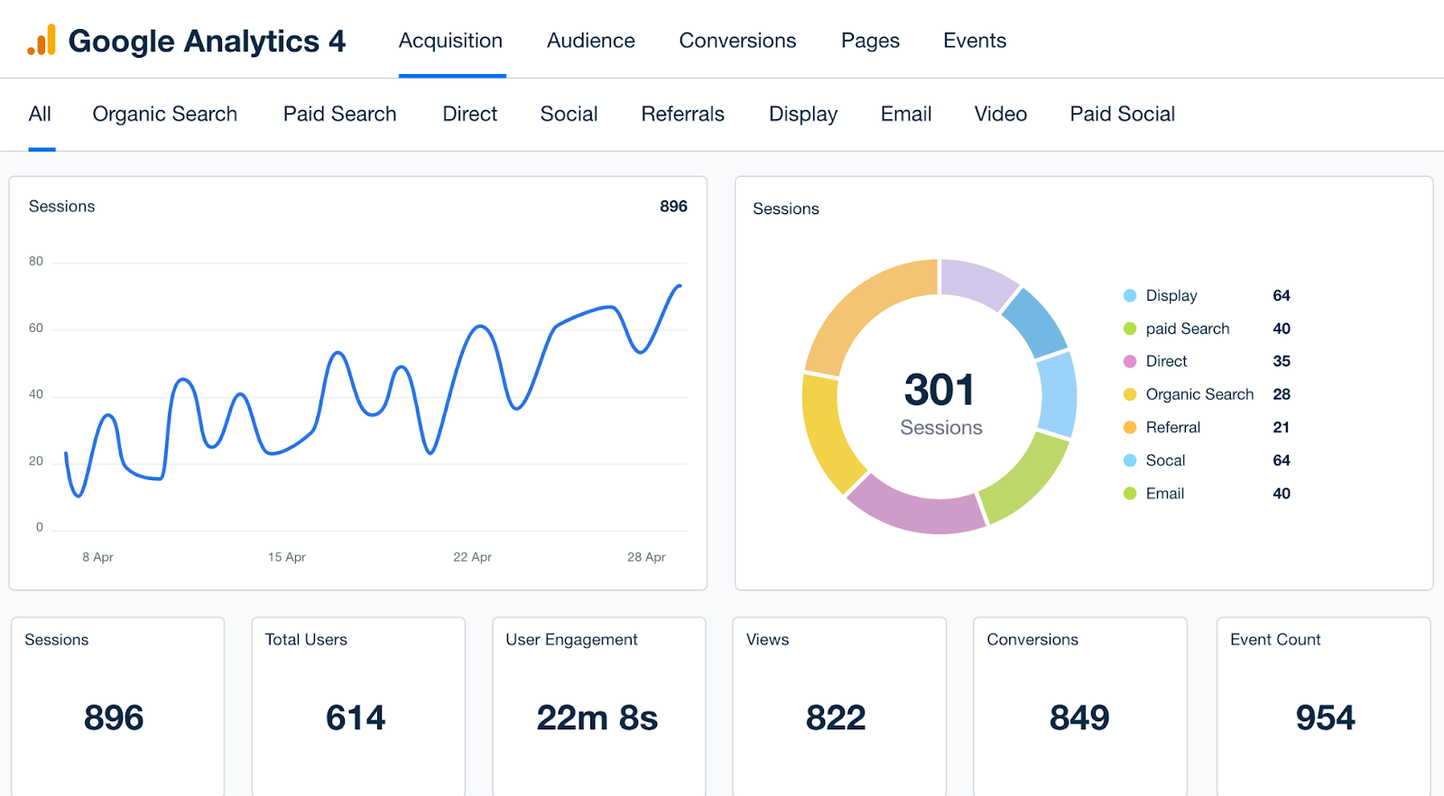Filter sessions by Direct channel
This screenshot has width=1444, height=796.
(x=469, y=114)
